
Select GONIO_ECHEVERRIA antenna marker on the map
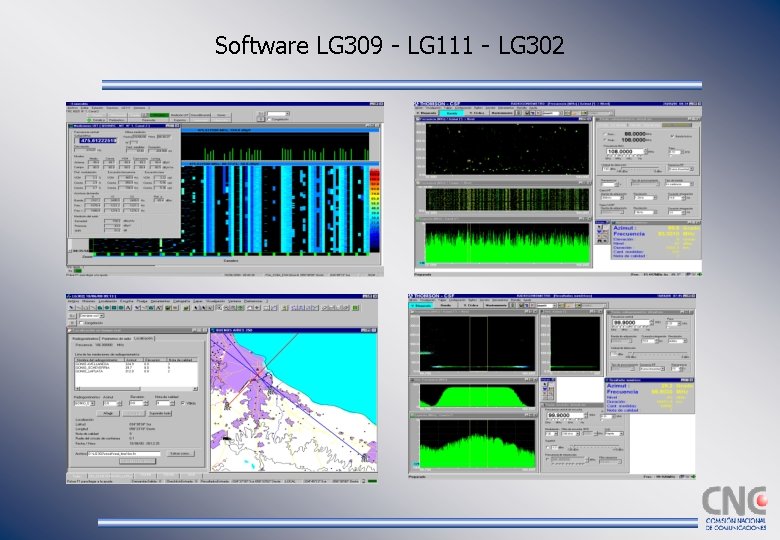pyautogui.click(x=227, y=406)
